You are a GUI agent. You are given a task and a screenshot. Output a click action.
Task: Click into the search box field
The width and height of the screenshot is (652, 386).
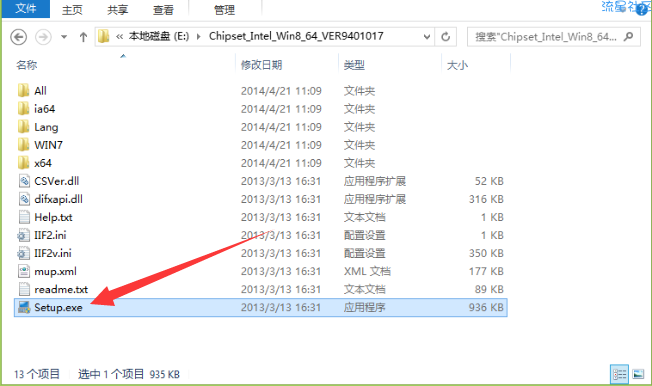[553, 37]
